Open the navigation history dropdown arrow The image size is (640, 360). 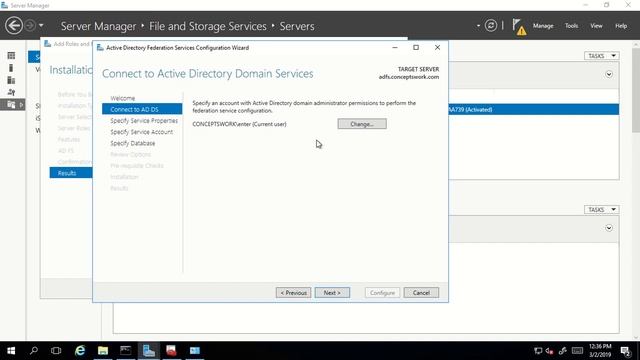click(x=41, y=26)
